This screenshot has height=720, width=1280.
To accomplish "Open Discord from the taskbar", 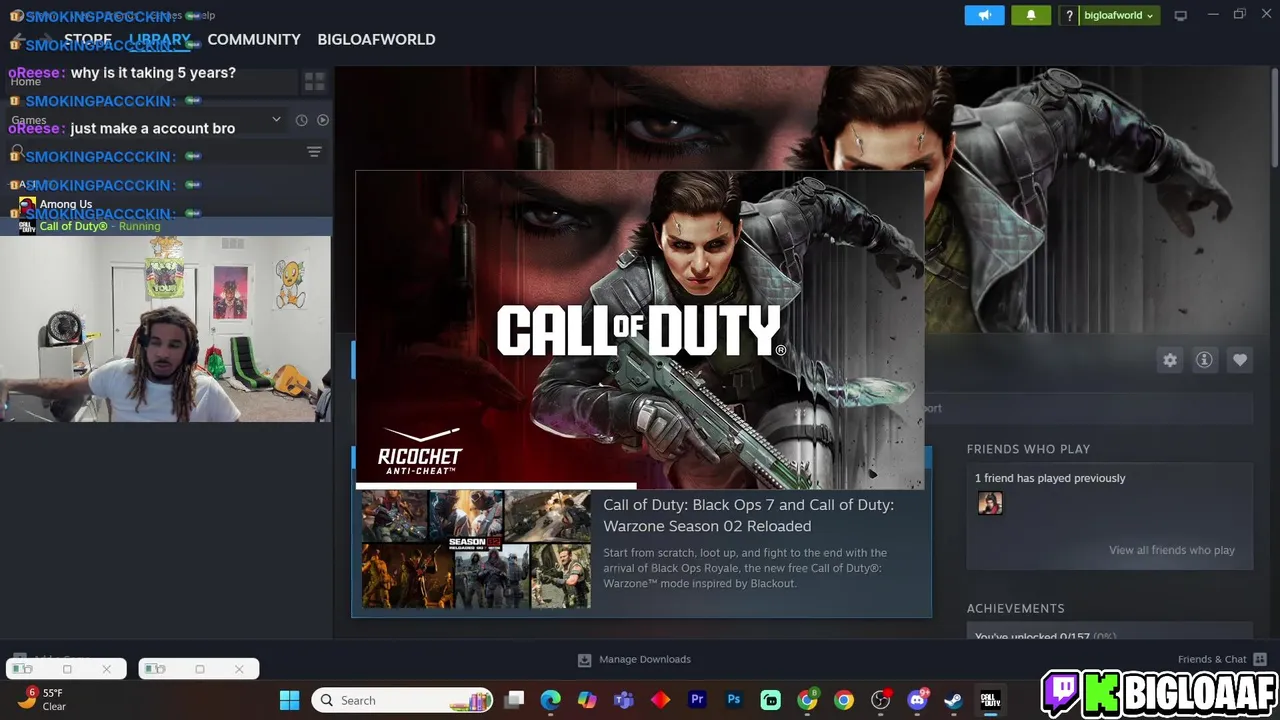I will pyautogui.click(x=917, y=700).
